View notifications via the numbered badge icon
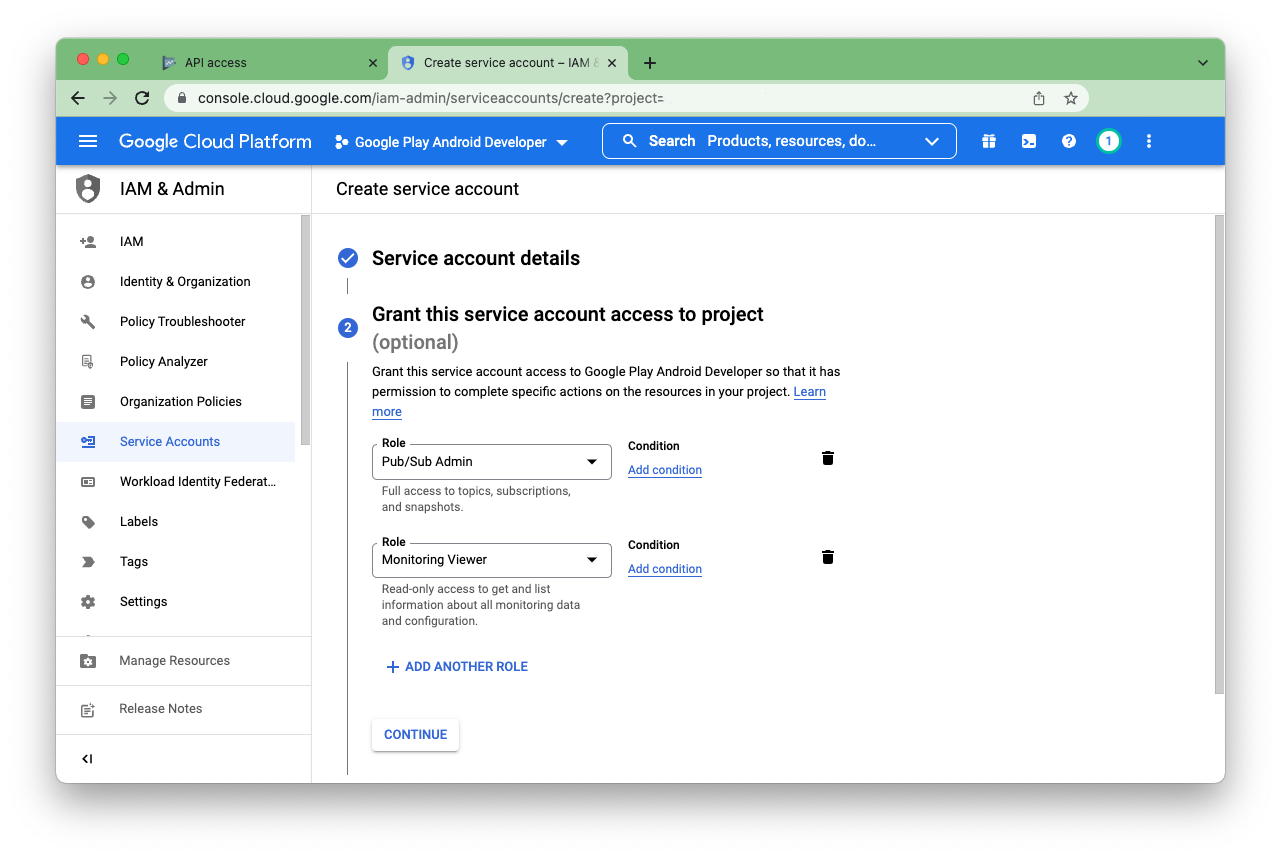The height and width of the screenshot is (857, 1281). (x=1108, y=141)
